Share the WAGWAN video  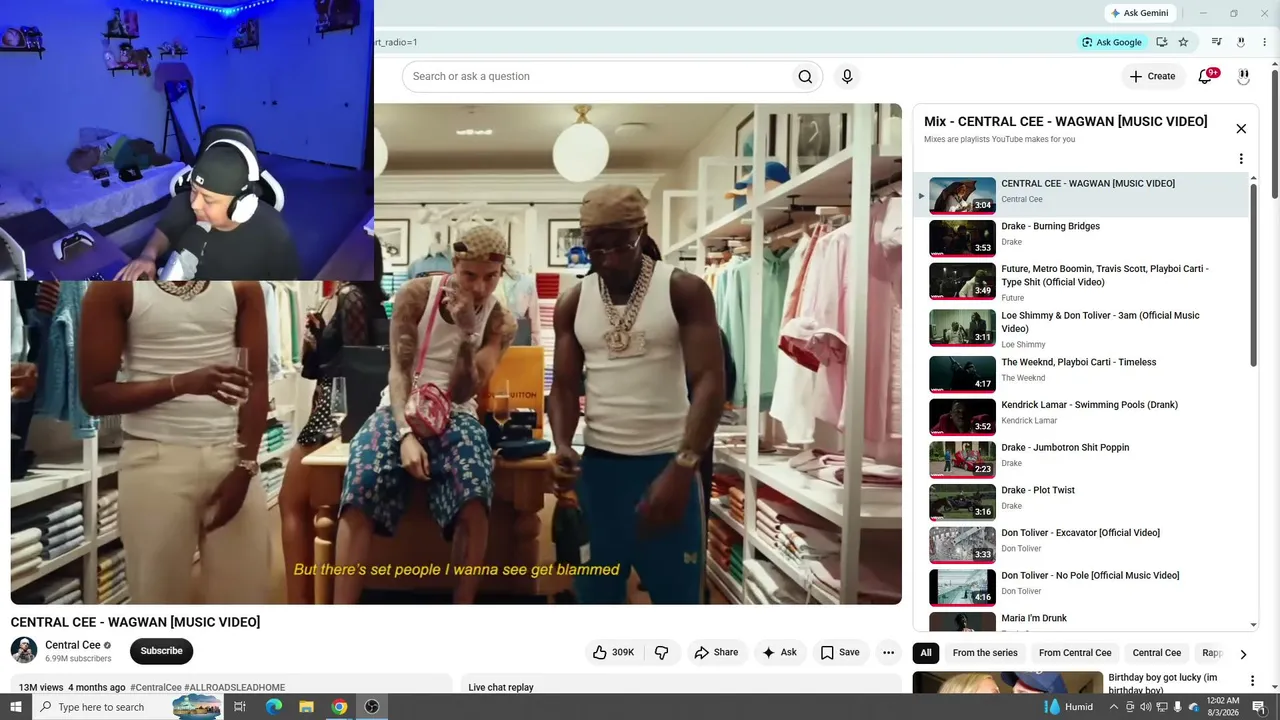716,652
